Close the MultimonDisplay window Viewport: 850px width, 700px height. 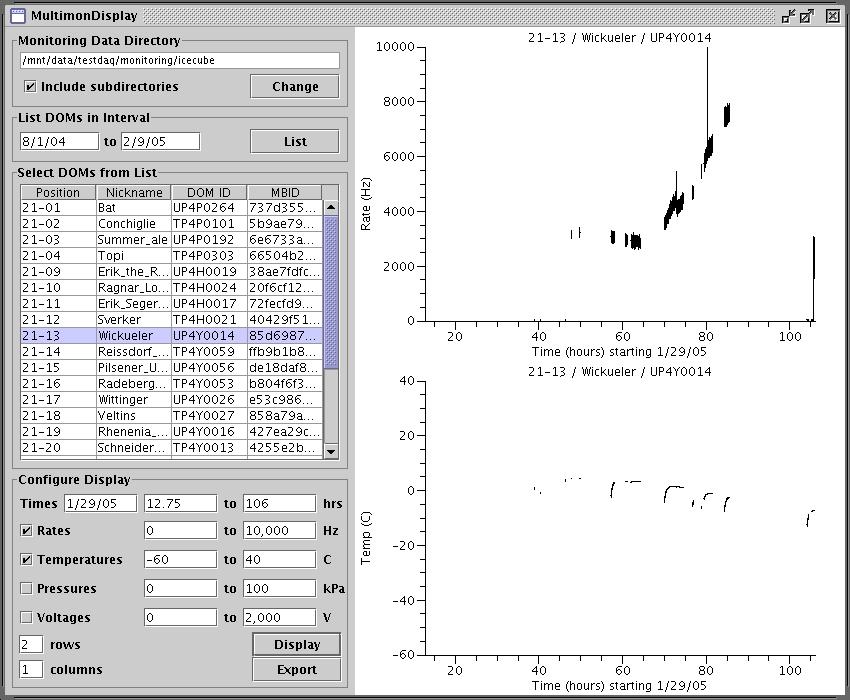[x=832, y=16]
